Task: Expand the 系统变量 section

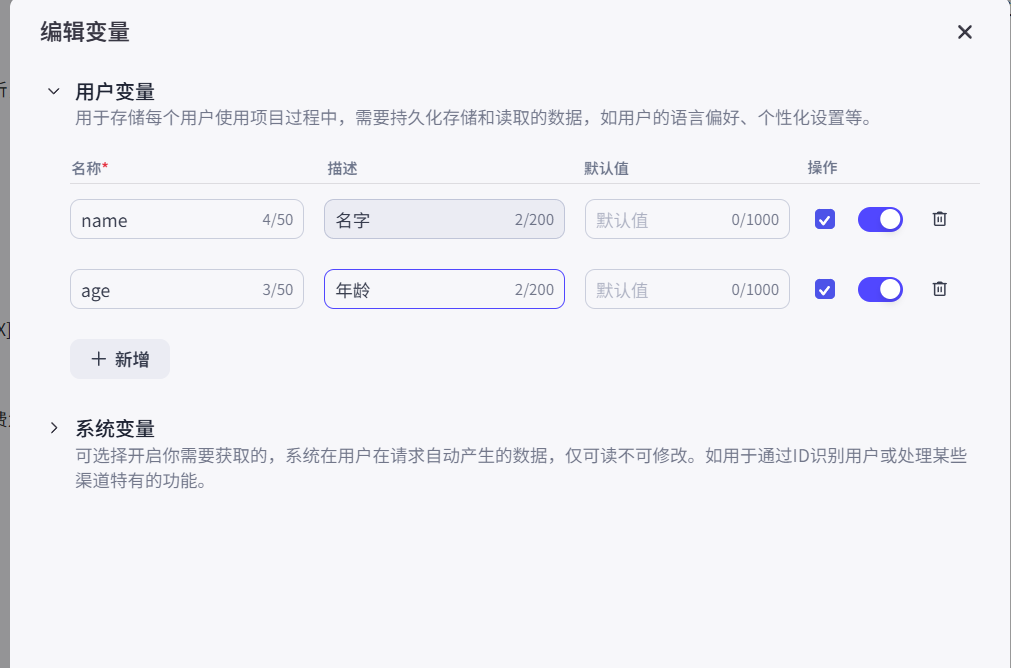Action: click(x=54, y=429)
